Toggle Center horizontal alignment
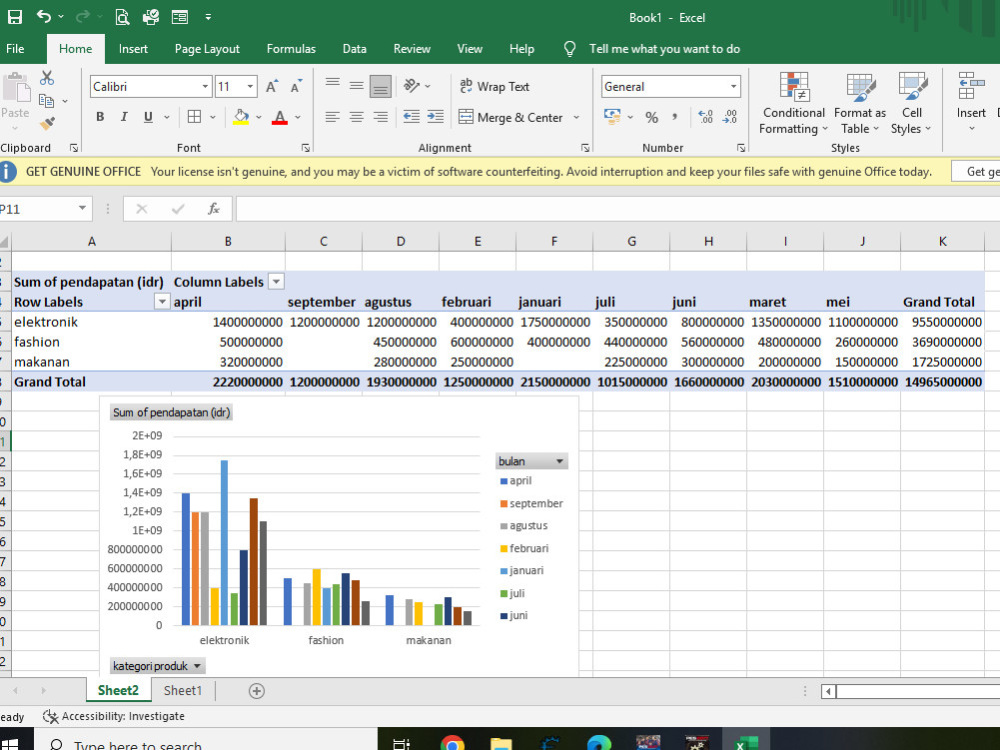This screenshot has height=750, width=1000. pos(357,117)
